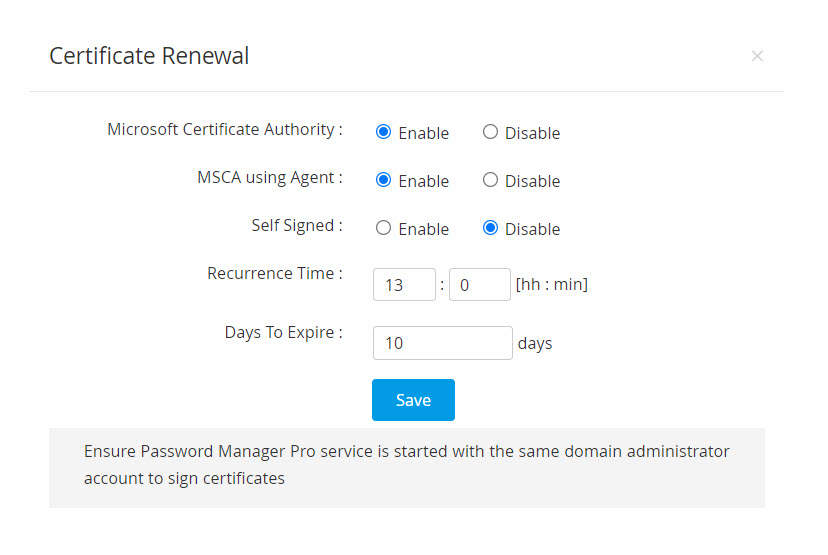Focus the Days To Expire input

point(442,343)
